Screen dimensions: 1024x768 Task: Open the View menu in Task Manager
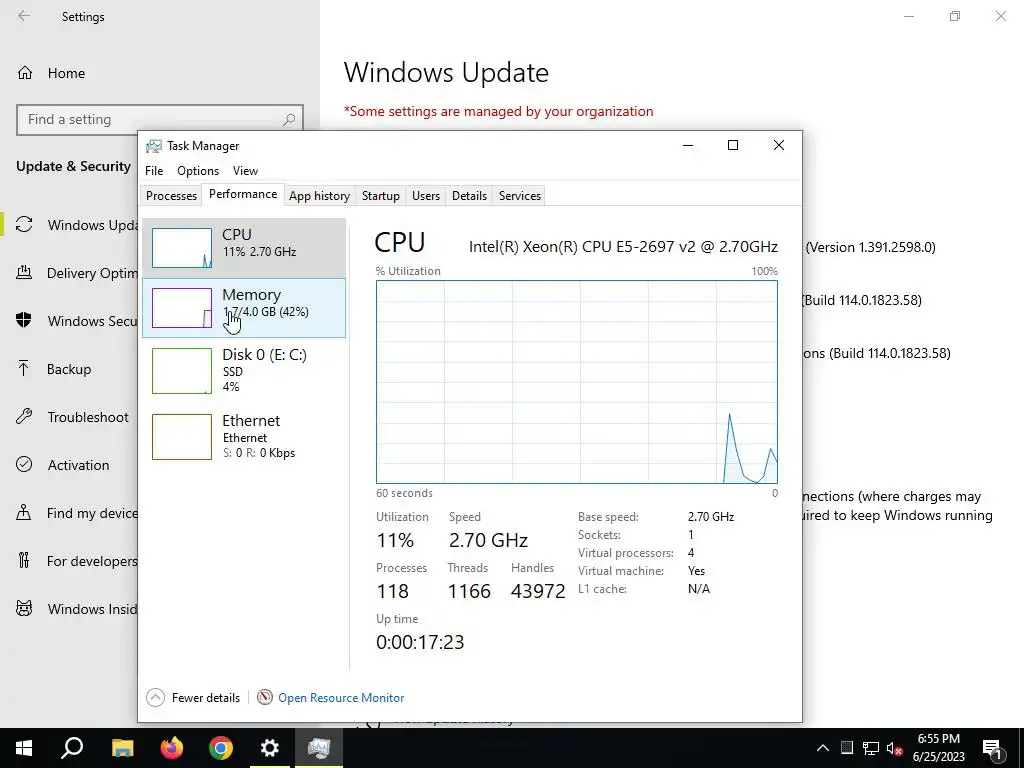(246, 170)
